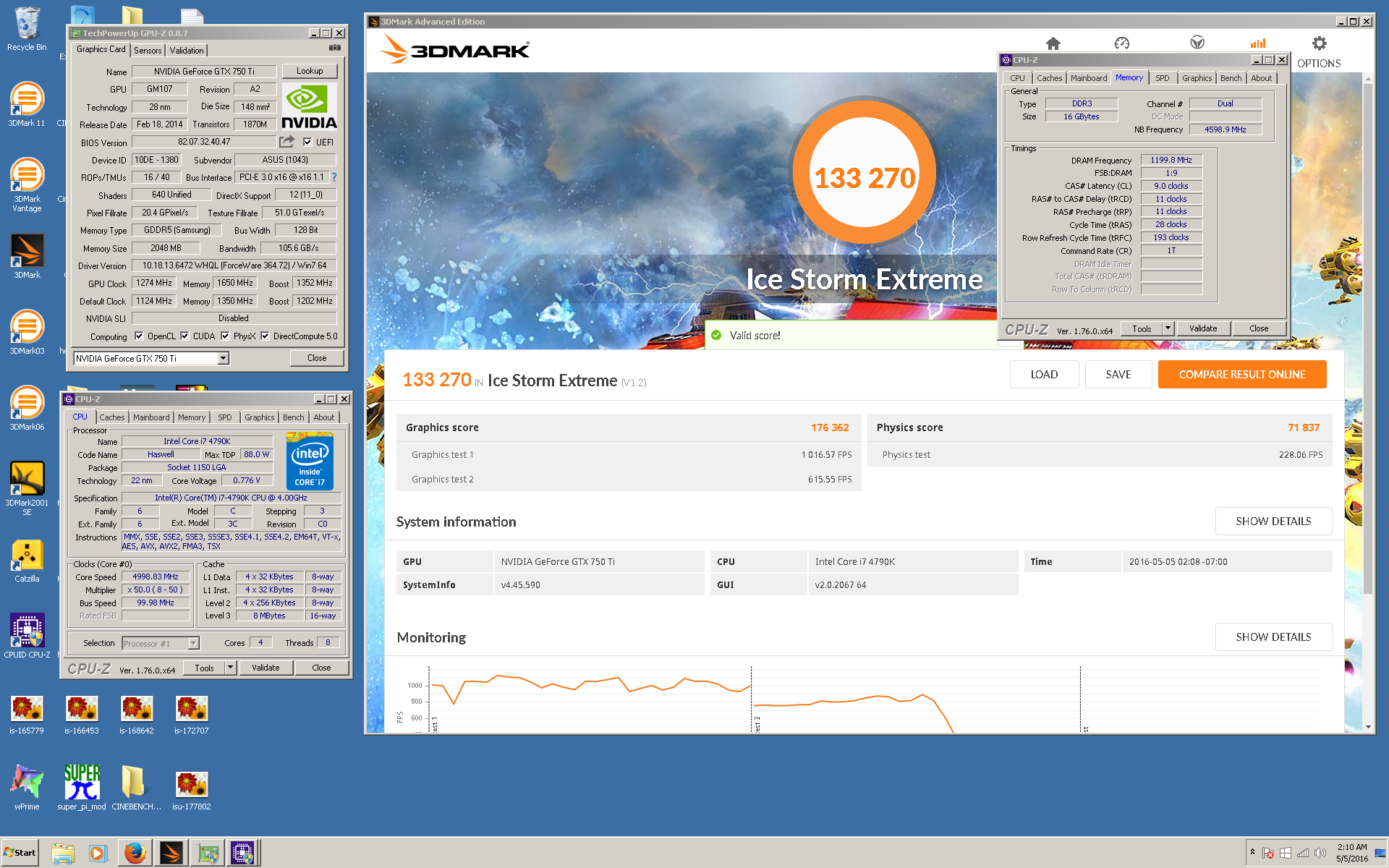Screen dimensions: 1389x868
Task: Select the isu-177802 image file
Action: coord(192,791)
